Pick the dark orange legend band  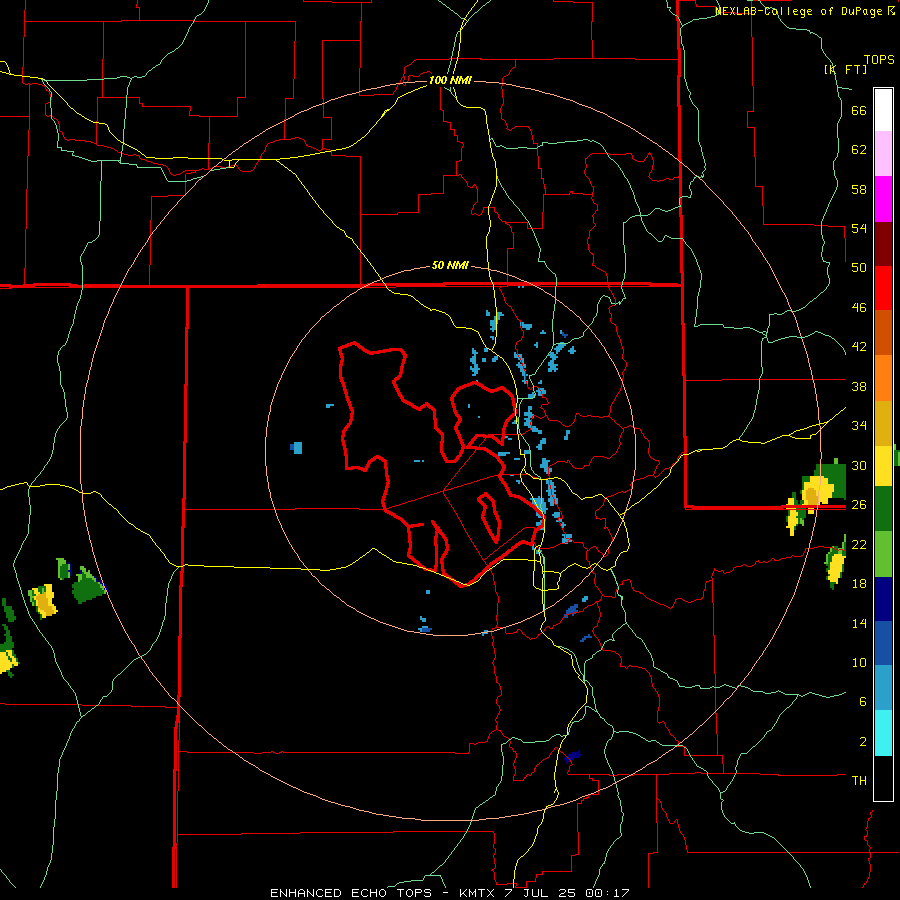(883, 332)
